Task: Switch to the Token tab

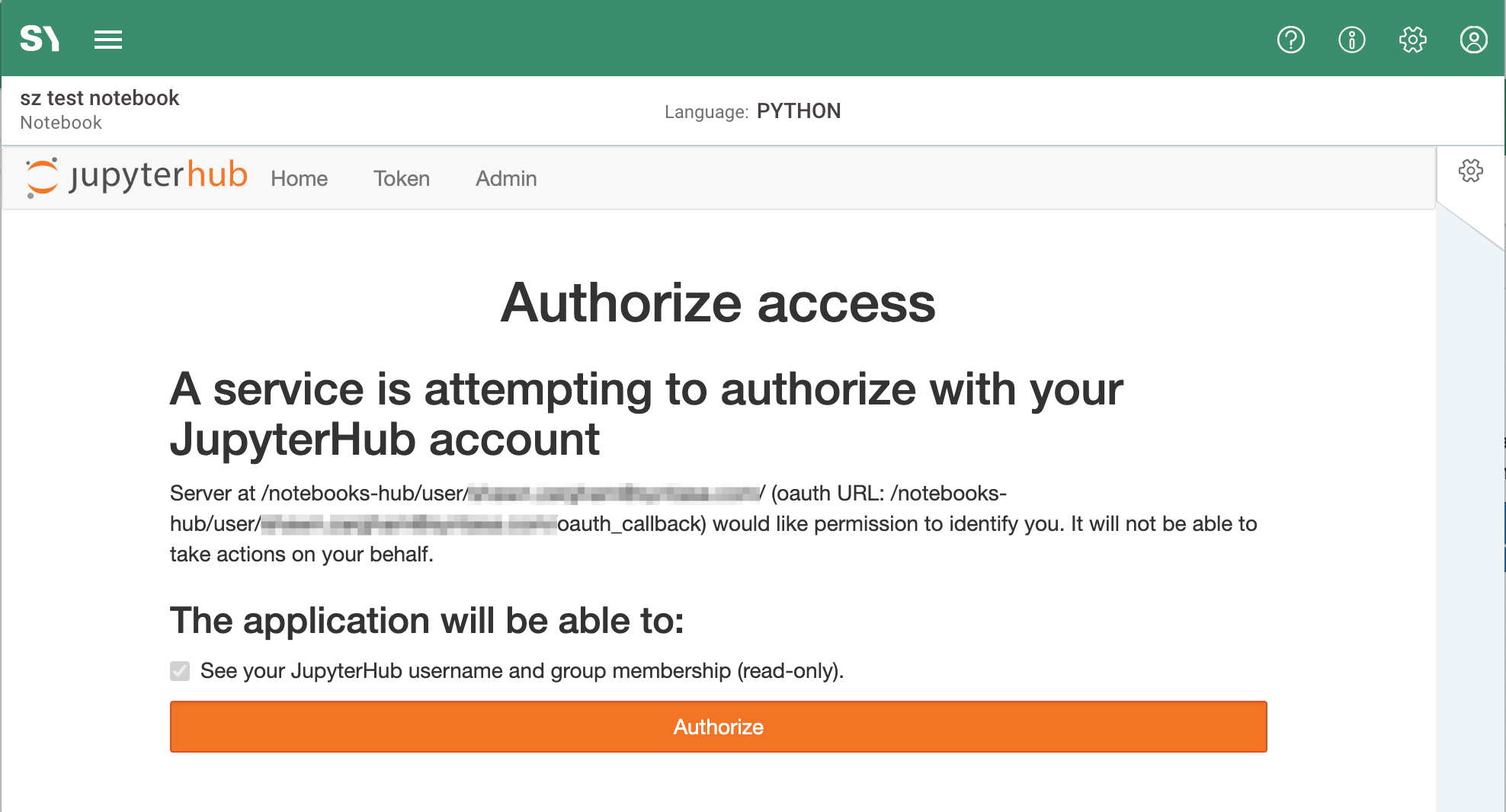Action: pyautogui.click(x=402, y=178)
